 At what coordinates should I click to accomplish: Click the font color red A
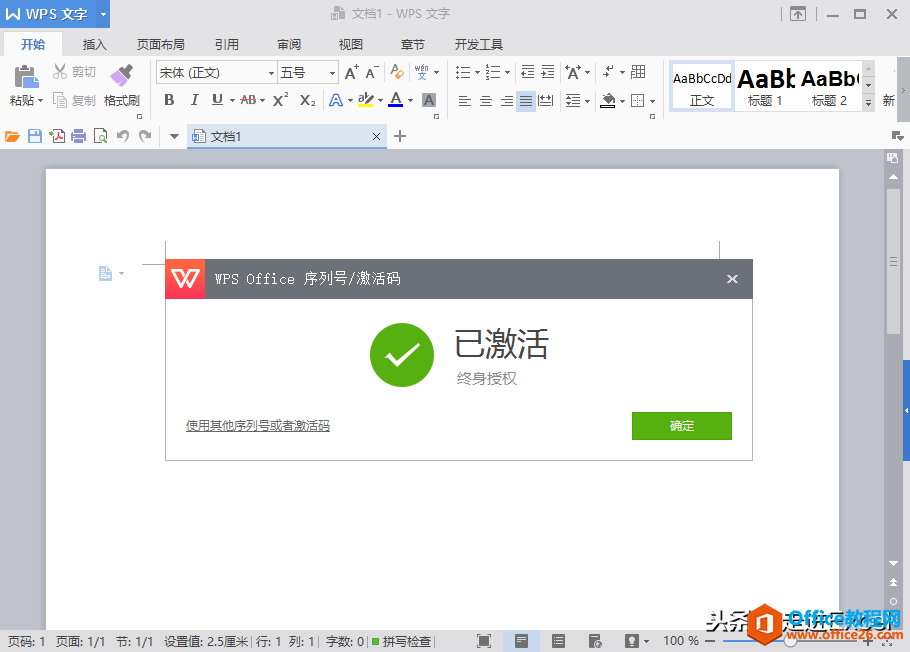click(x=396, y=100)
